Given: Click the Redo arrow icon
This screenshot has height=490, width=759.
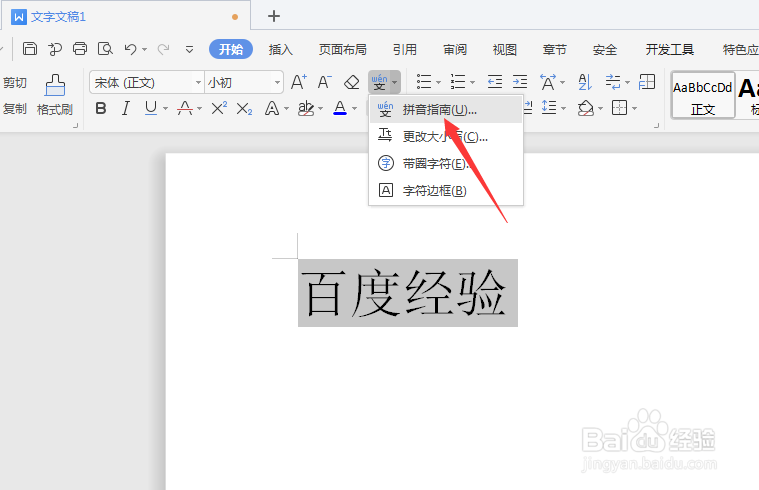Looking at the screenshot, I should [x=164, y=49].
